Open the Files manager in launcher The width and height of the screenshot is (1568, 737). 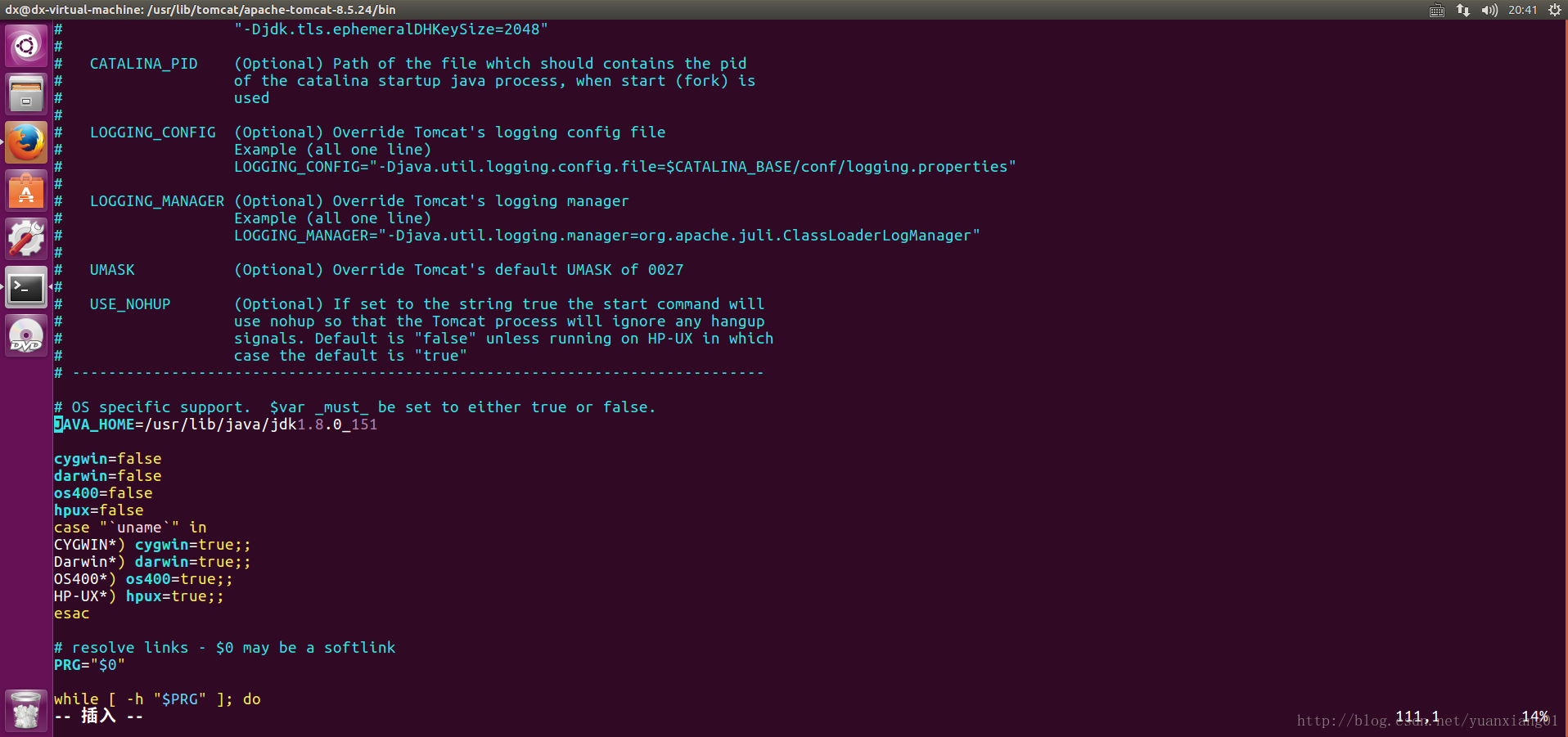[x=26, y=94]
